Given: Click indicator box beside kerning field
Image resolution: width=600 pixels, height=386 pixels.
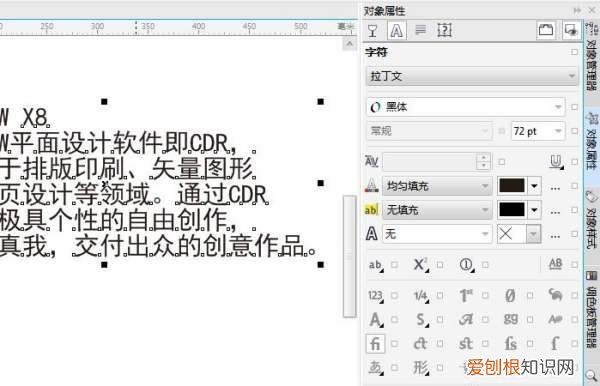Looking at the screenshot, I should [x=502, y=162].
